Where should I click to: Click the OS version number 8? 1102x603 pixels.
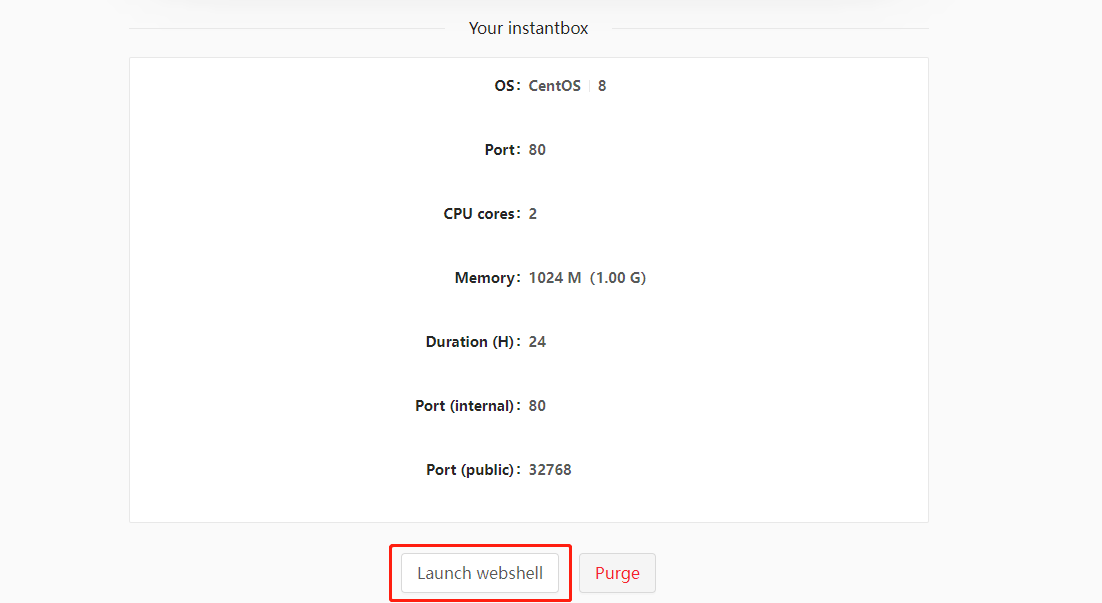pos(602,85)
